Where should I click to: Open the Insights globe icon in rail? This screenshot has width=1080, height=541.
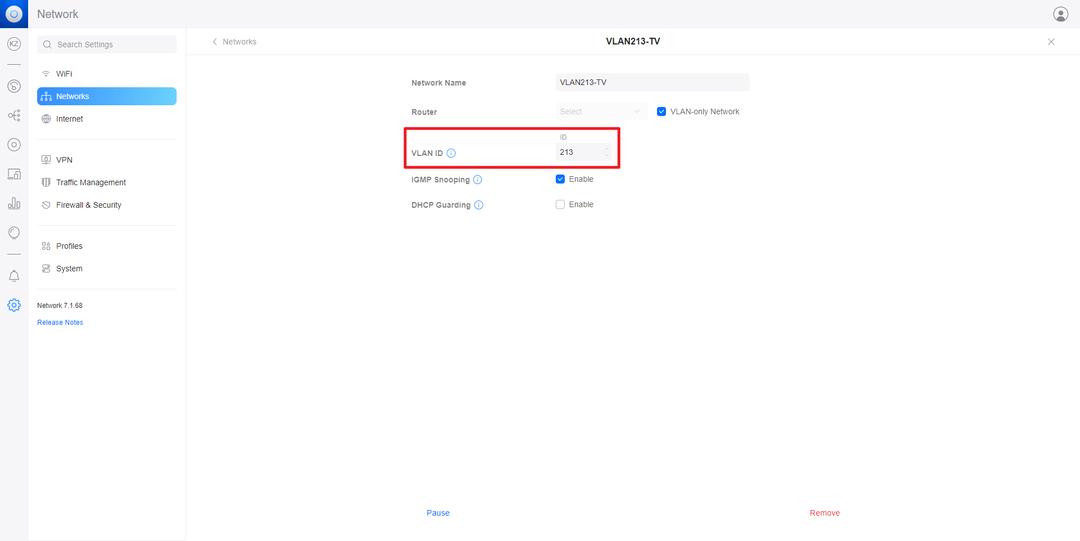[x=14, y=232]
